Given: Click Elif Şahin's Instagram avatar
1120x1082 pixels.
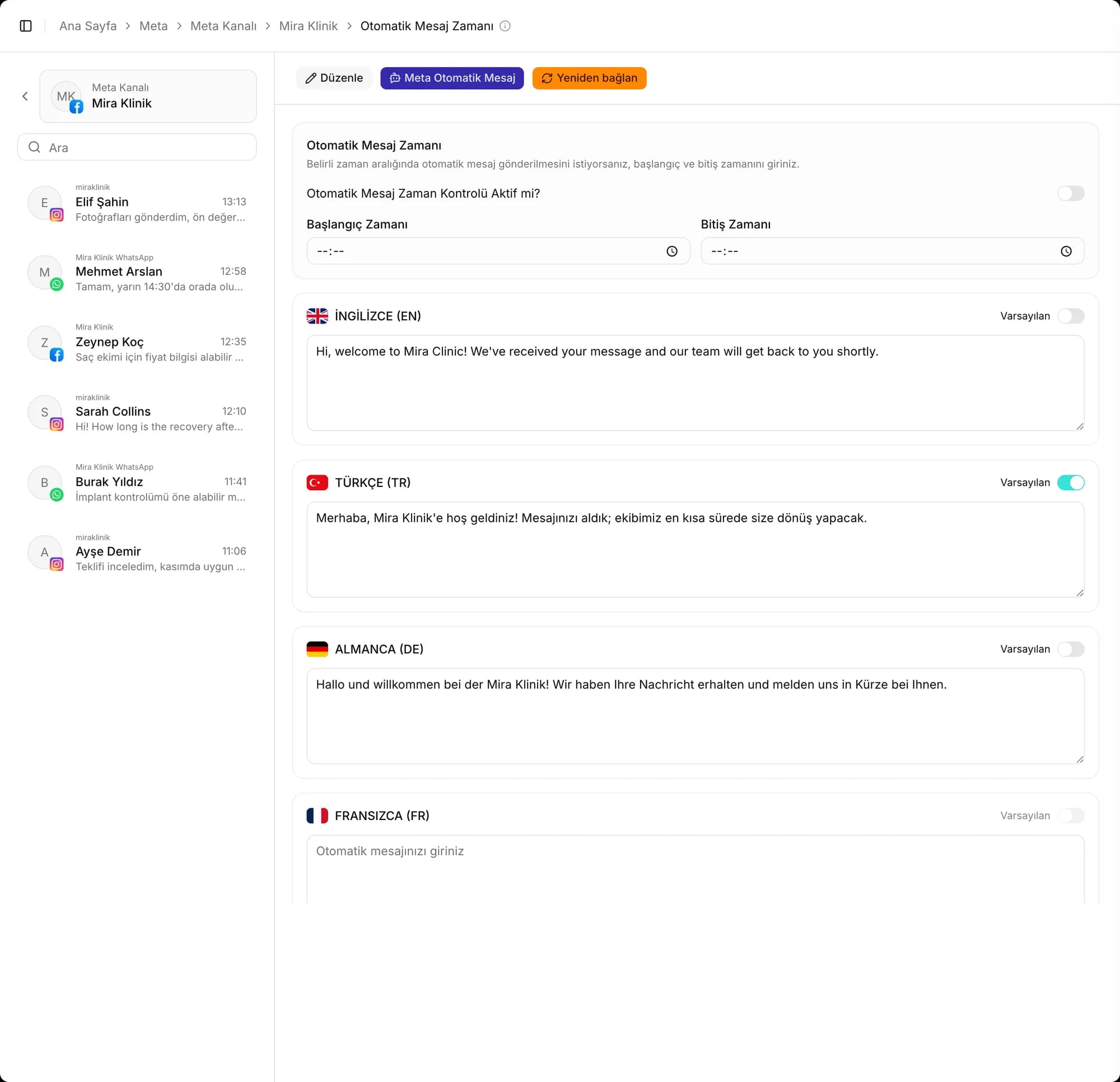Looking at the screenshot, I should point(45,203).
